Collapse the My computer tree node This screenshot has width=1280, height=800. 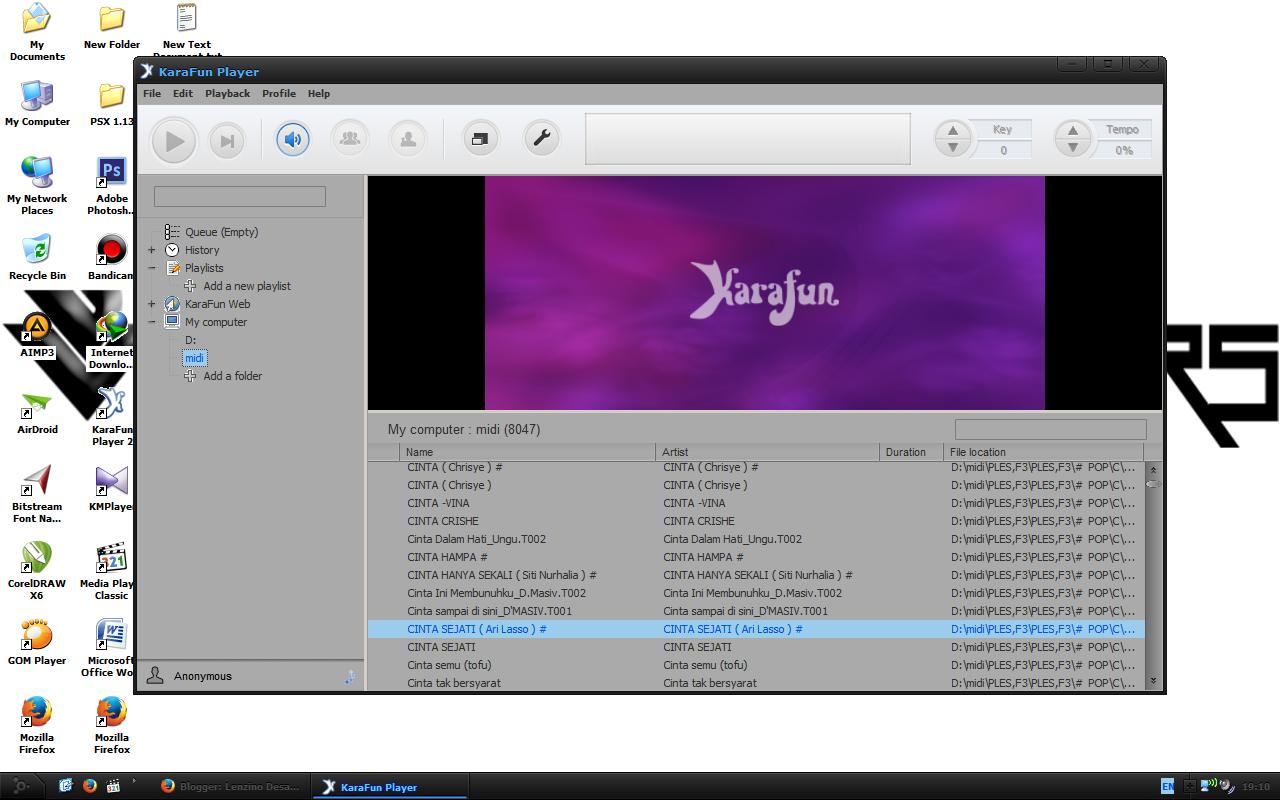(152, 322)
